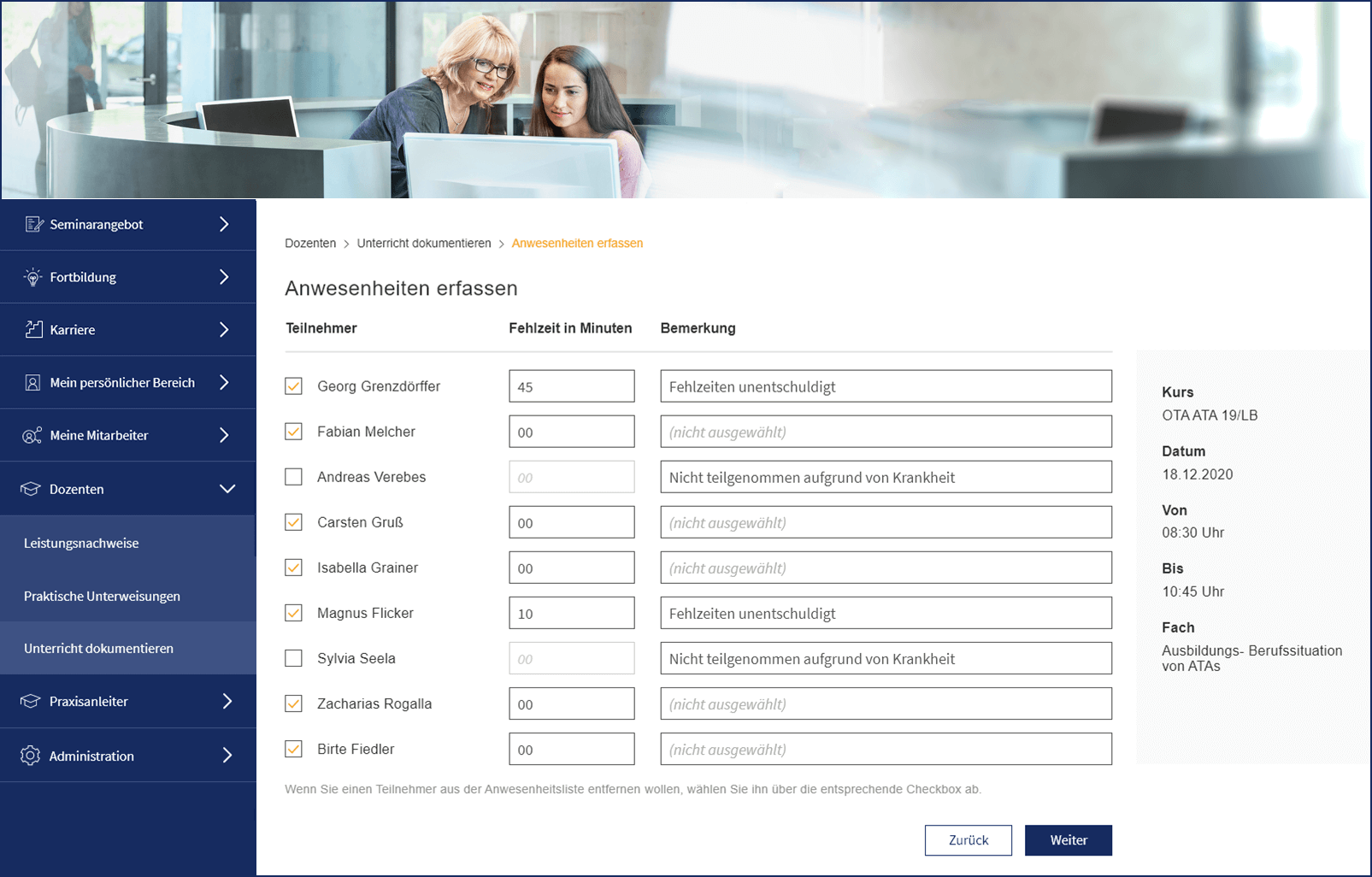
Task: Follow the Dozenten breadcrumb link
Action: coord(310,244)
